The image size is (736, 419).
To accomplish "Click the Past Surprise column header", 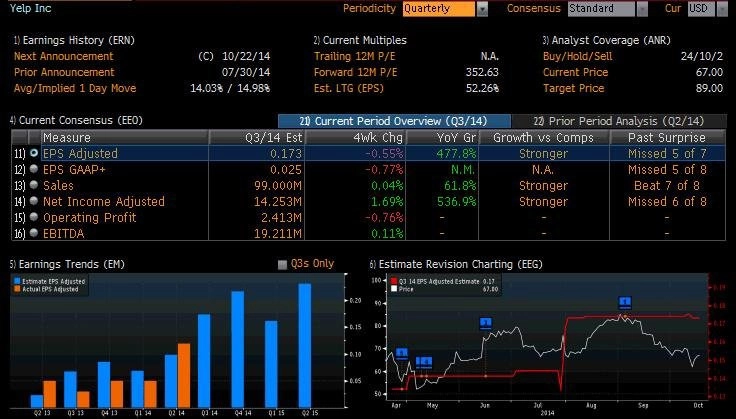I will pos(667,137).
